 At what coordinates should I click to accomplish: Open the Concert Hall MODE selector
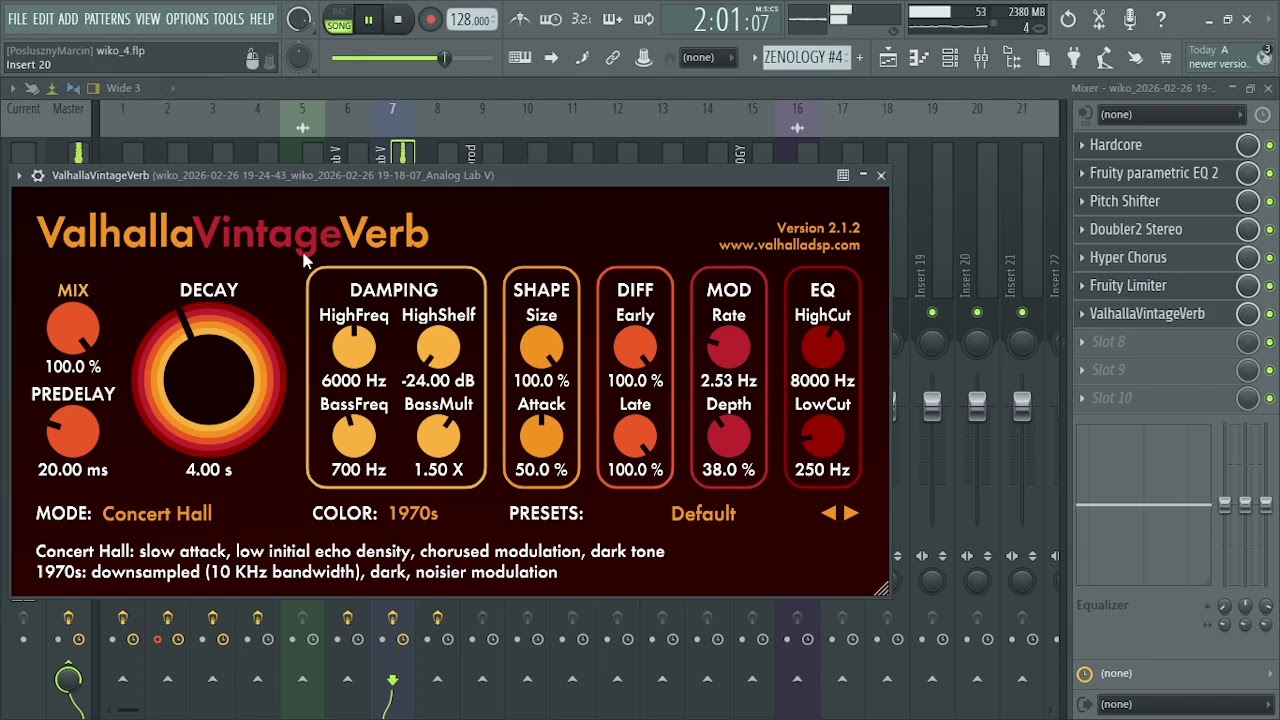coord(157,514)
